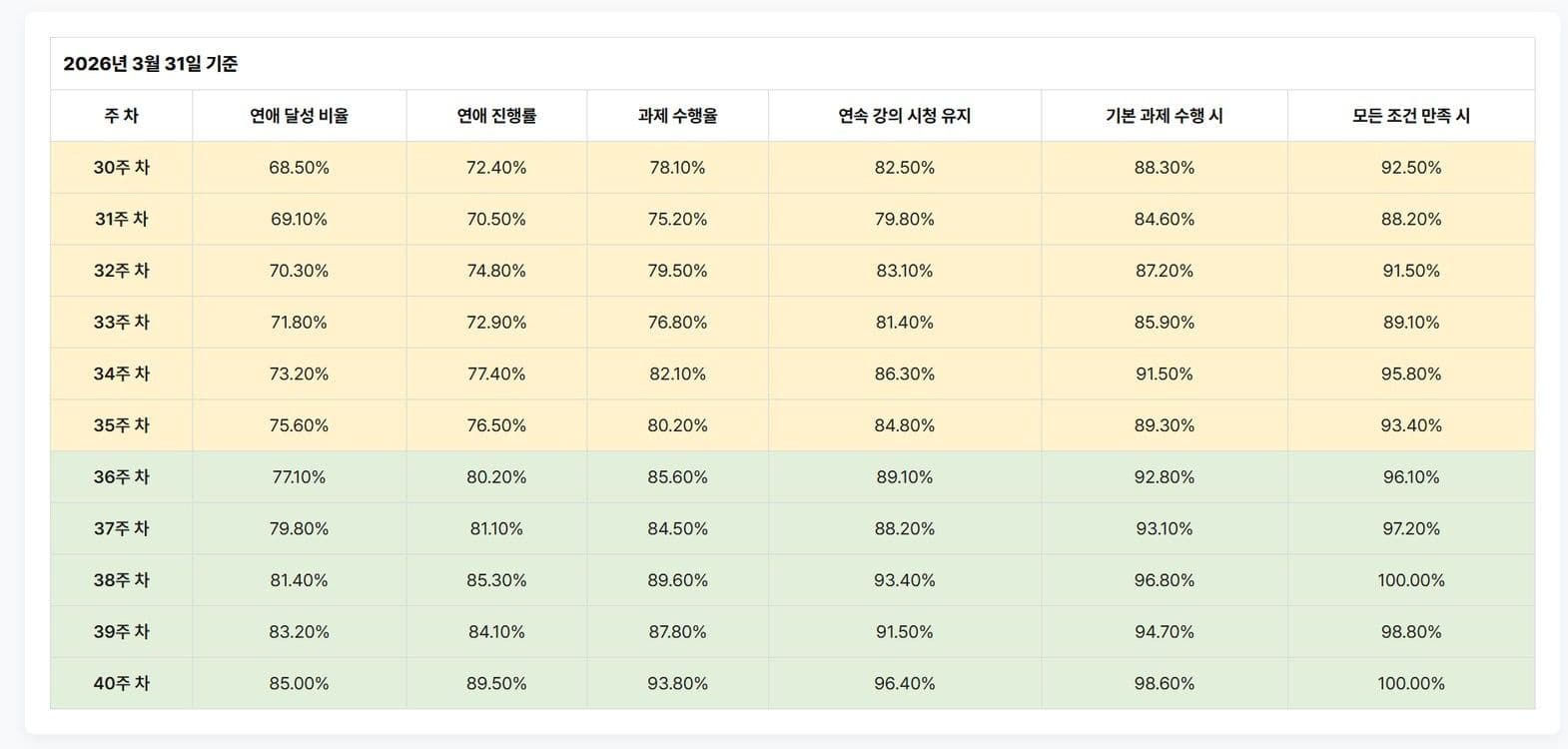Screen dimensions: 1568x749
Task: Click the '33주 차' row label
Action: 121,323
